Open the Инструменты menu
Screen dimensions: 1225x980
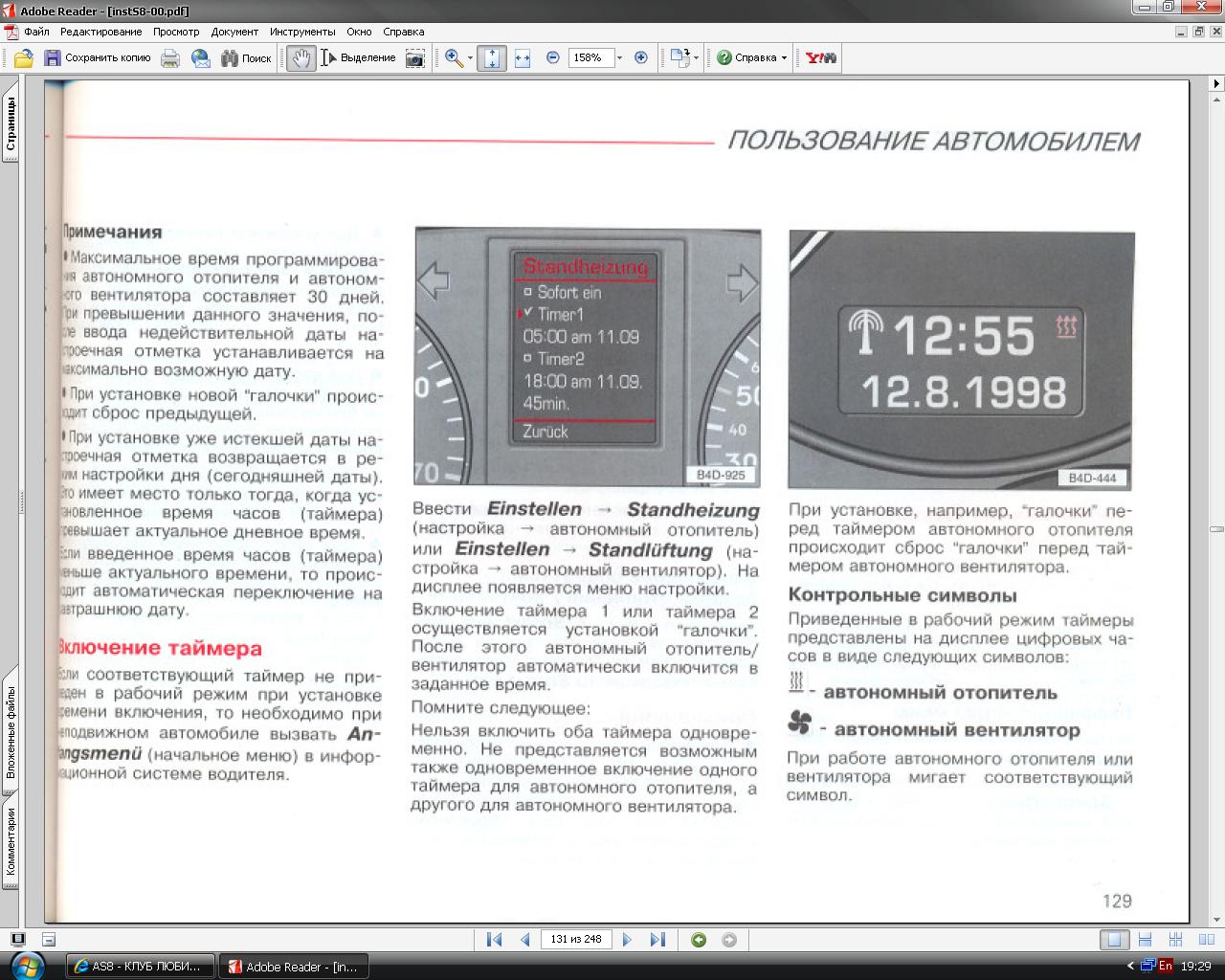coord(302,32)
